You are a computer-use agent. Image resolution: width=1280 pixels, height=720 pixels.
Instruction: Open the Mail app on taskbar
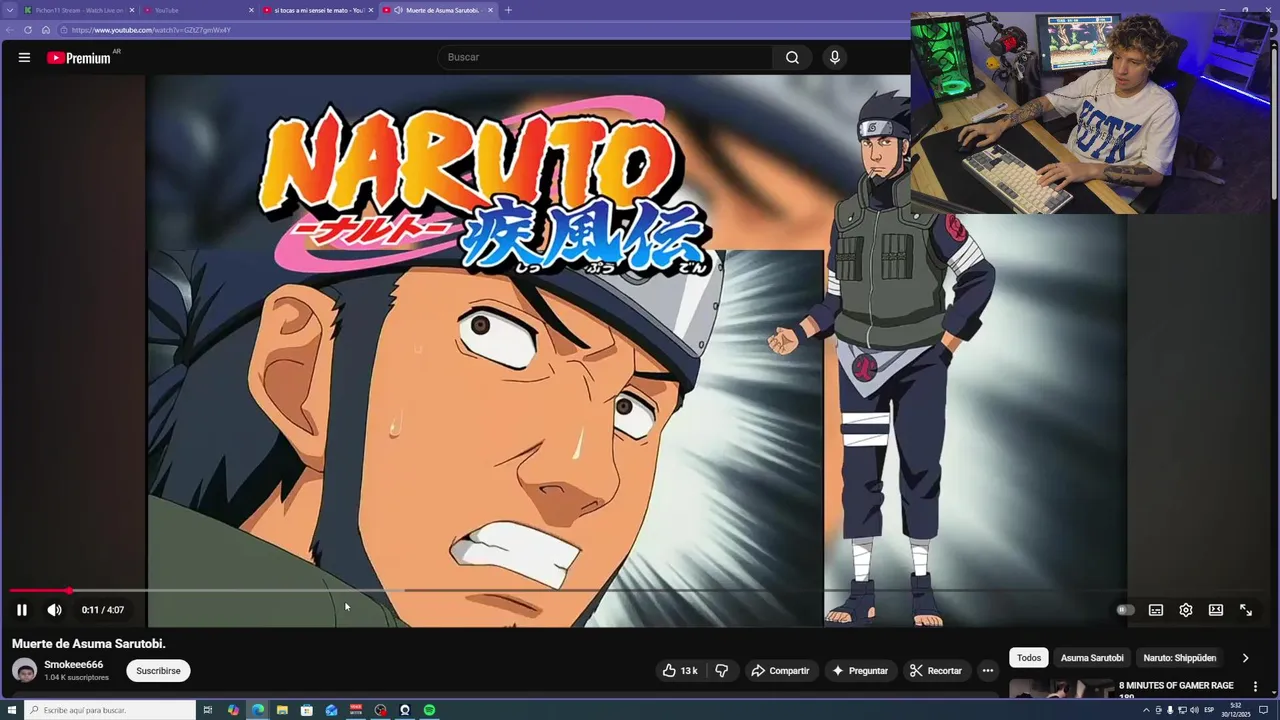pyautogui.click(x=331, y=710)
